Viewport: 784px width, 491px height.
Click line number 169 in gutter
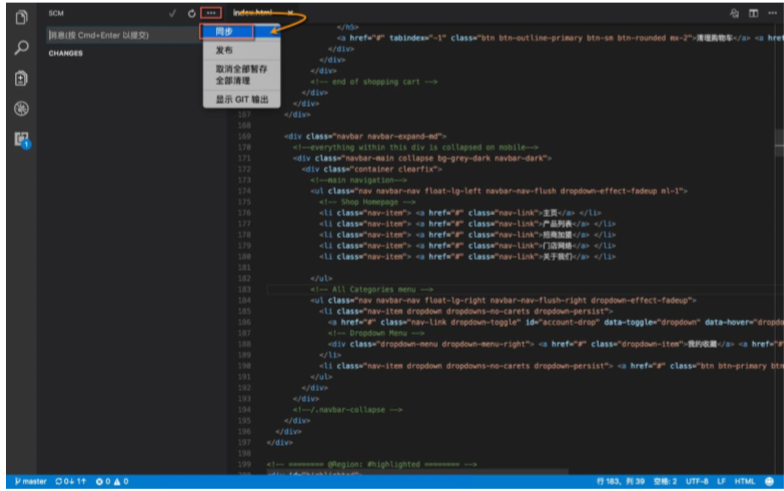(x=244, y=136)
